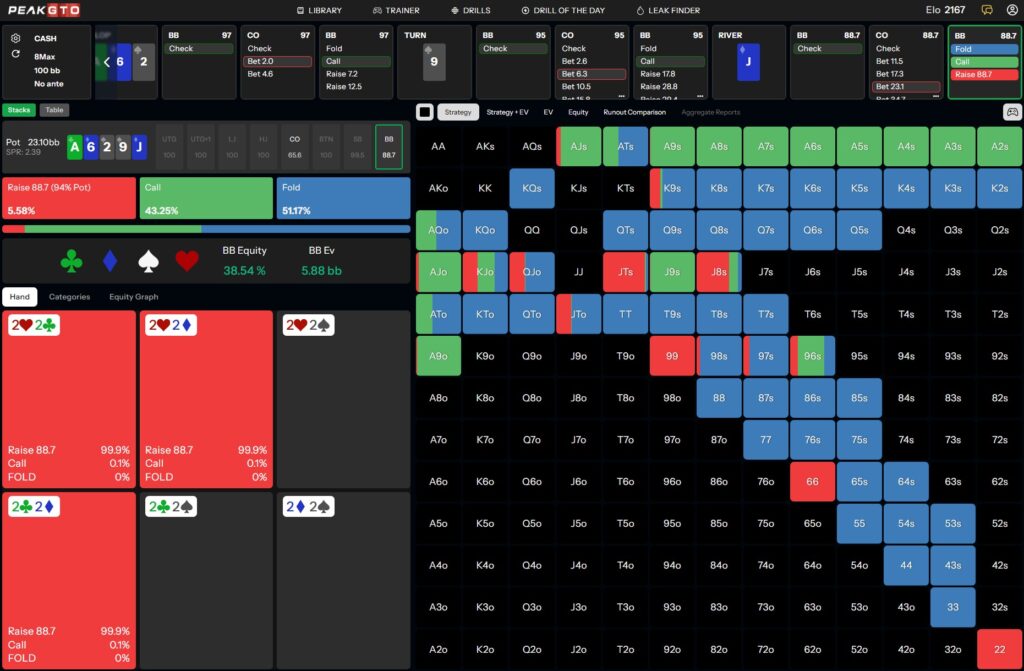The image size is (1024, 671).
Task: Click the red Raise 88.7 action box
Action: (x=69, y=198)
